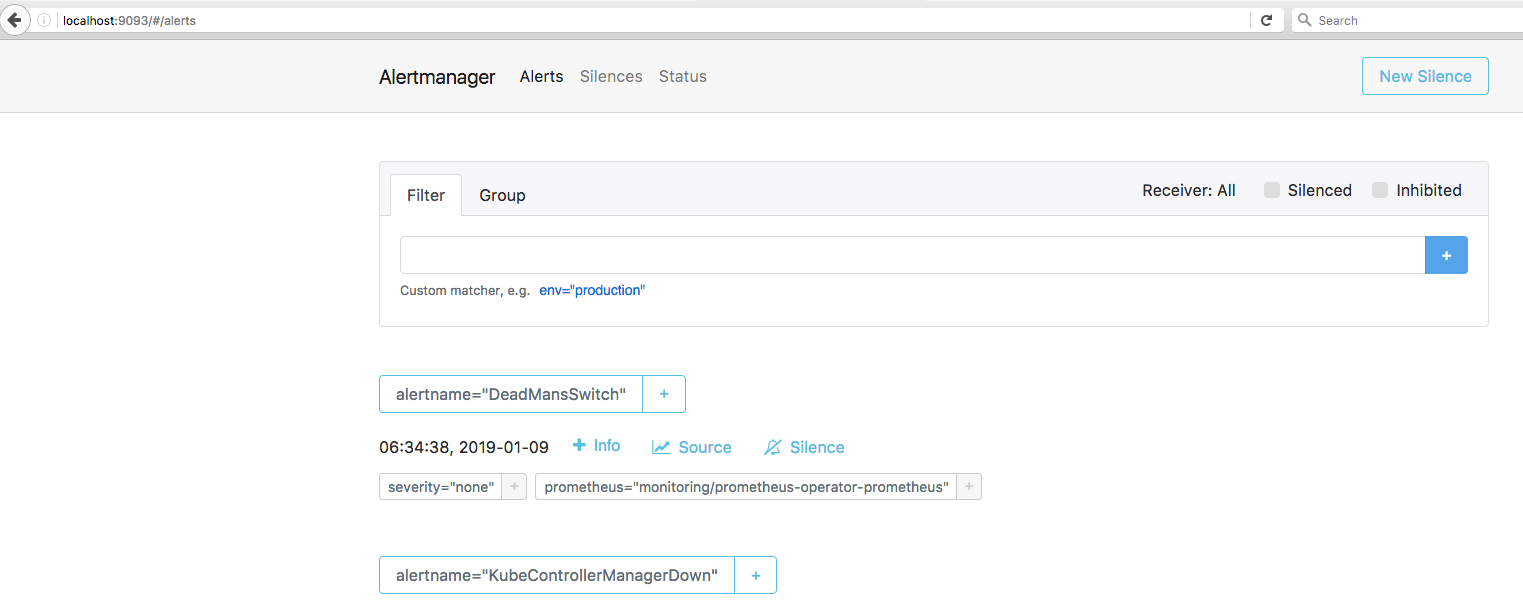Screen dimensions: 1523x614
Task: Click the browser reload page icon
Action: pyautogui.click(x=1266, y=20)
